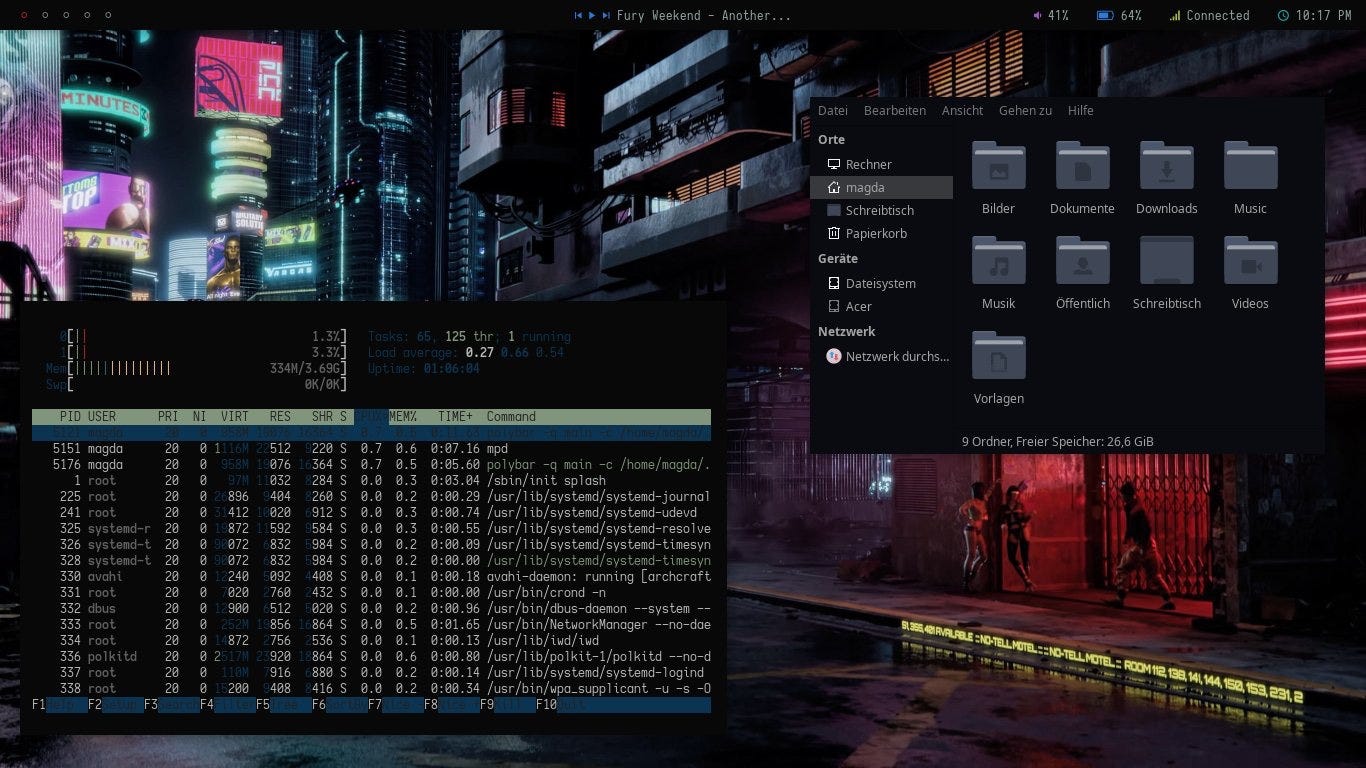The height and width of the screenshot is (768, 1366).
Task: Sort htop by the PID column header
Action: [70, 417]
